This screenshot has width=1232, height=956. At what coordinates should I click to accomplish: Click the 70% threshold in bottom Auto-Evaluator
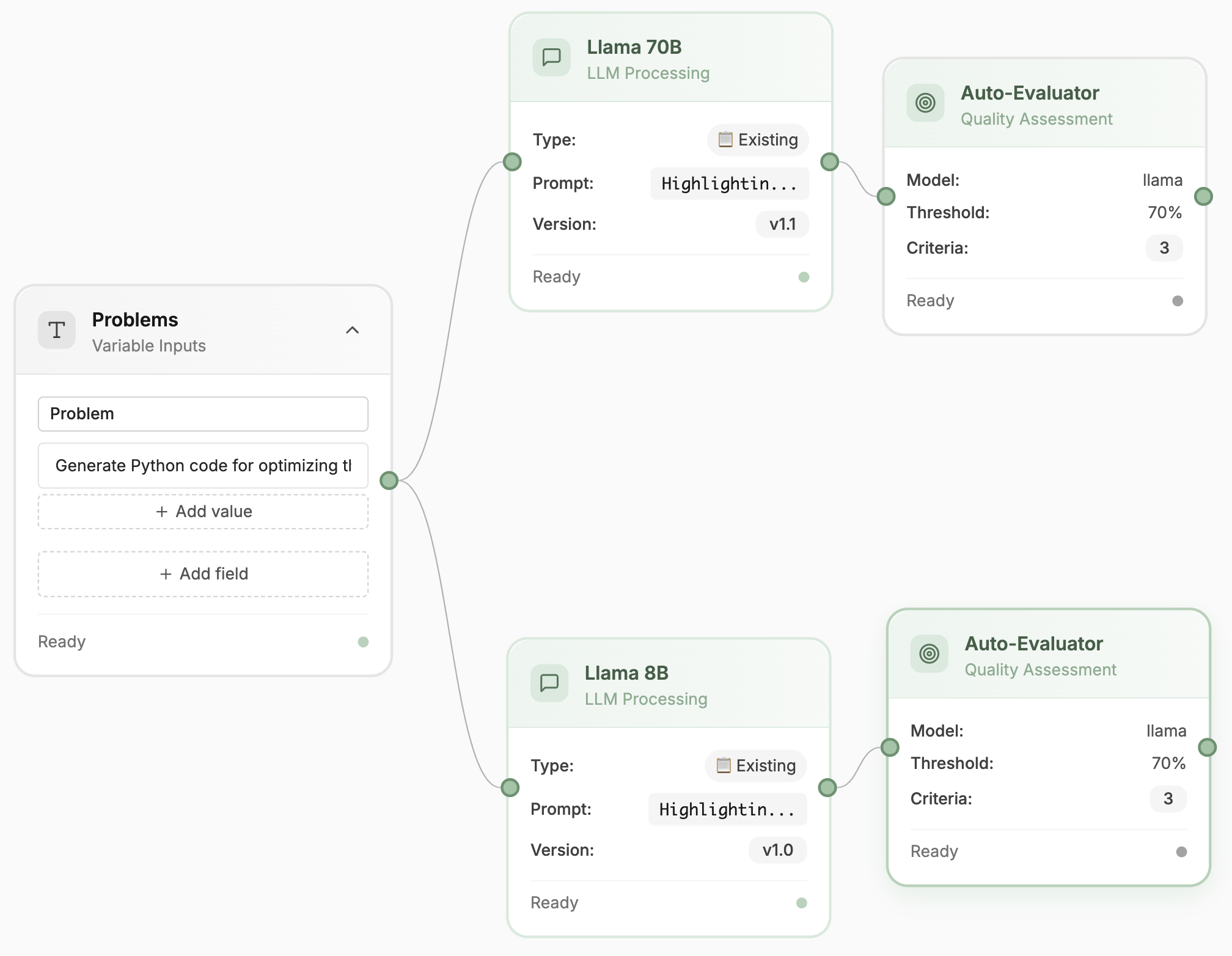pyautogui.click(x=1168, y=763)
